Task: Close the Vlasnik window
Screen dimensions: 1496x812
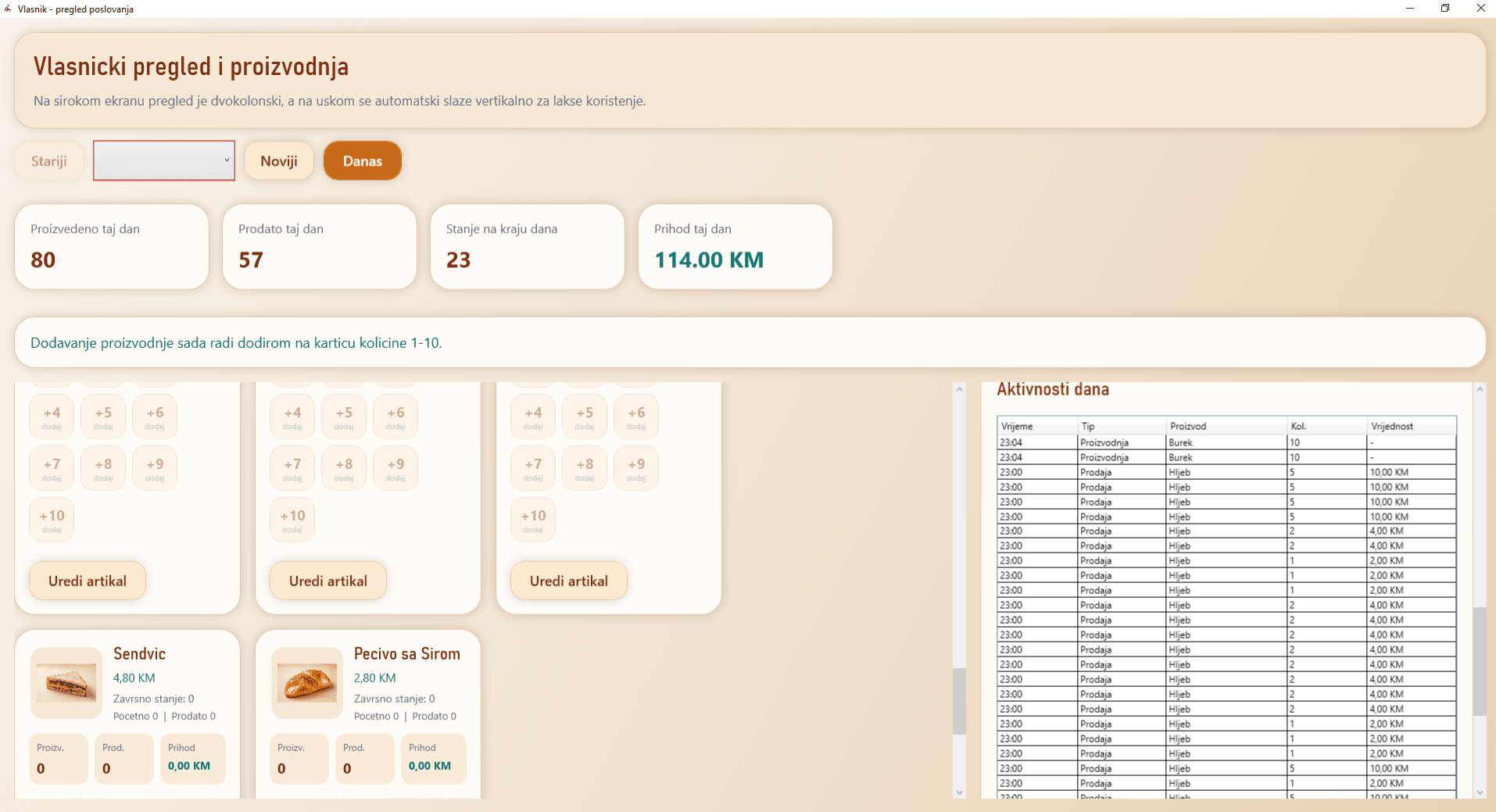Action: click(1480, 9)
